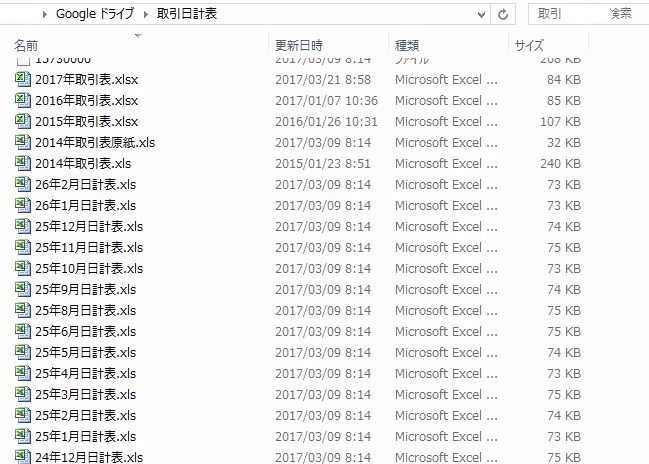Select file name 2017年取引表.xlsx
649x464 pixels.
[87, 79]
